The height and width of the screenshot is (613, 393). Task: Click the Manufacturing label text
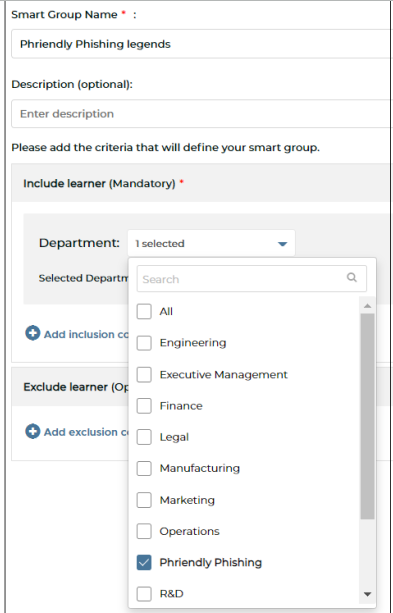[199, 468]
